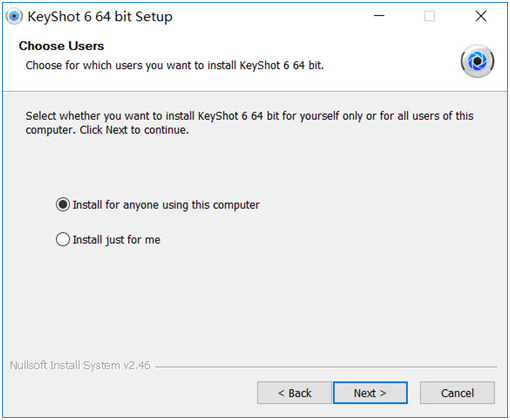The width and height of the screenshot is (510, 420).
Task: Click the line right of the Nullsoft text
Action: coord(326,367)
